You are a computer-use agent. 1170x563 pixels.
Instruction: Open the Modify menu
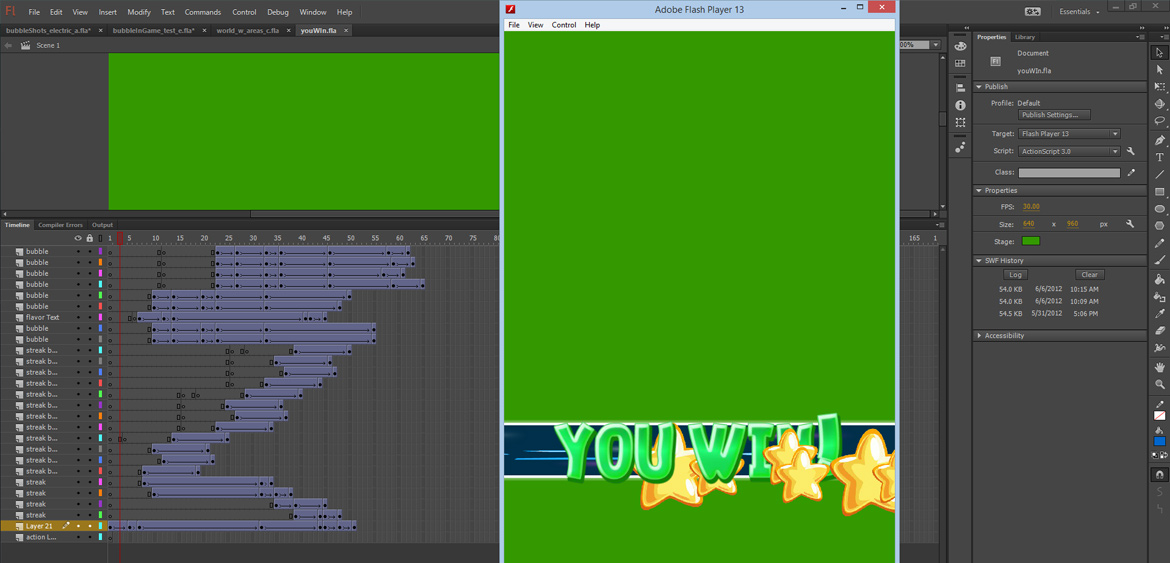138,12
